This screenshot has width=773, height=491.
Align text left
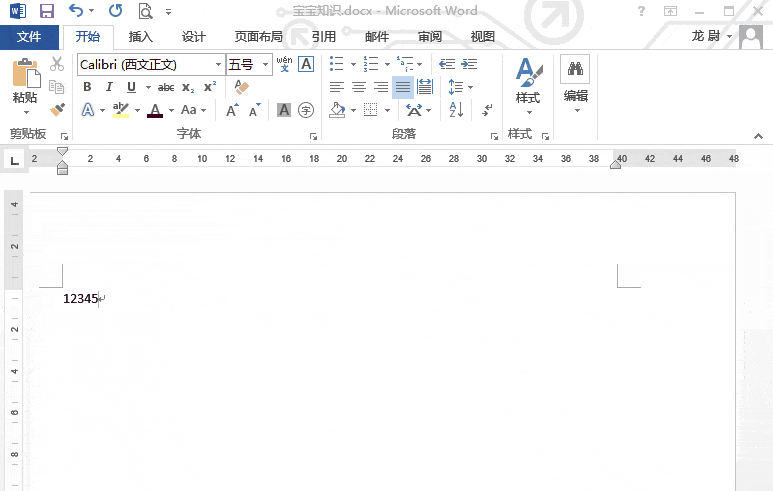click(x=337, y=87)
